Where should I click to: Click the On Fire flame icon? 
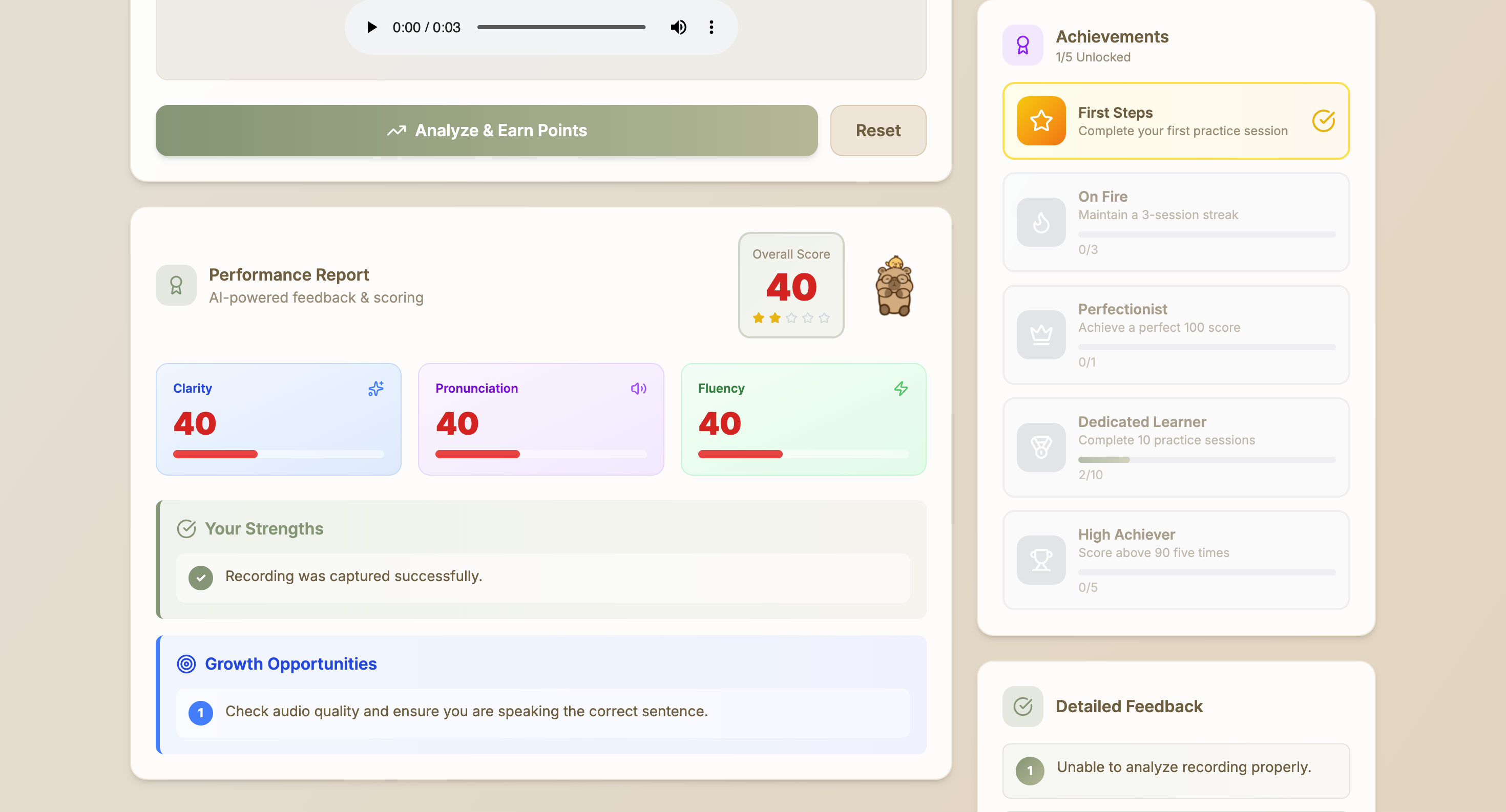coord(1041,223)
